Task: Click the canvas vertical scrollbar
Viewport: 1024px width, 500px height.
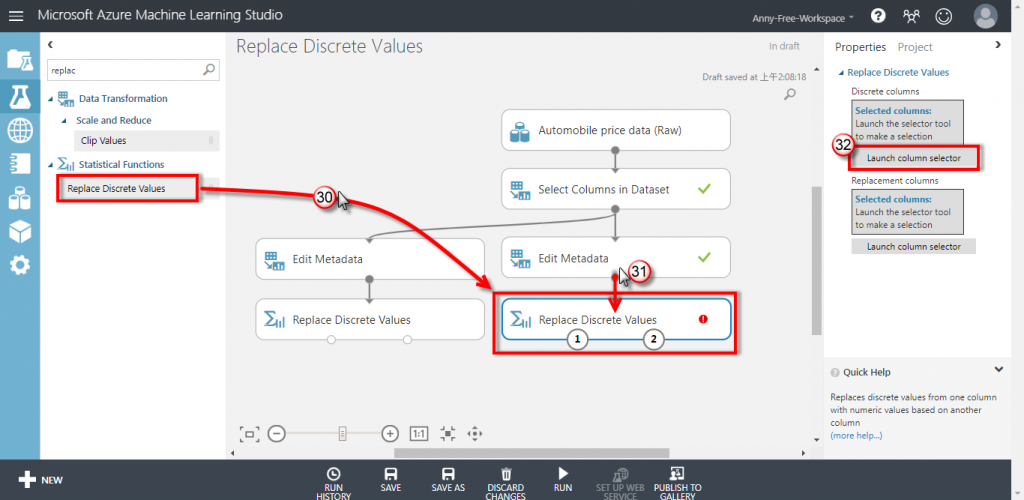Action: [816, 261]
